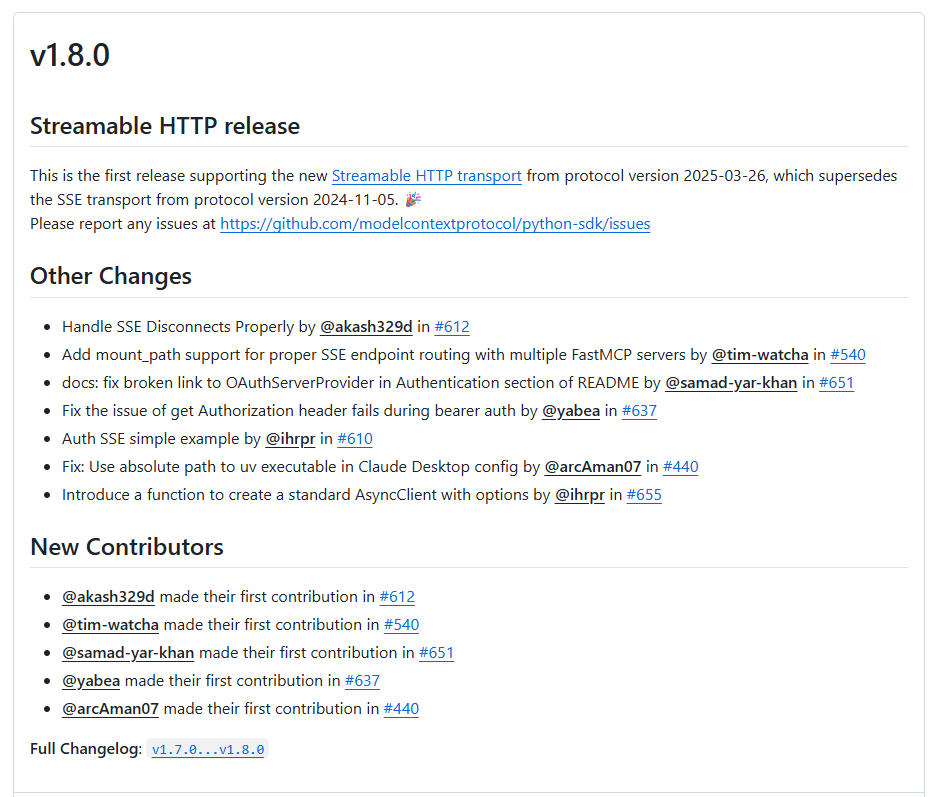This screenshot has width=942, height=797.
Task: Open pull request #655 link
Action: pos(644,495)
